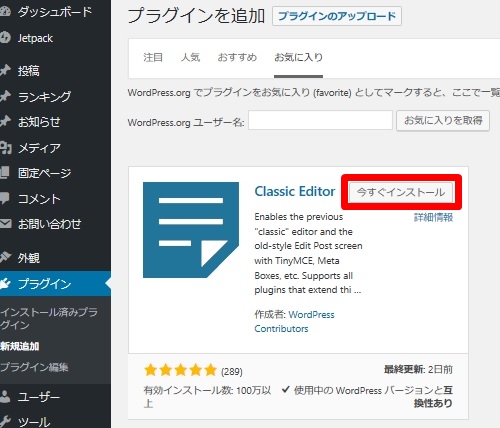
Task: Open the おすすめ tab
Action: point(237,57)
